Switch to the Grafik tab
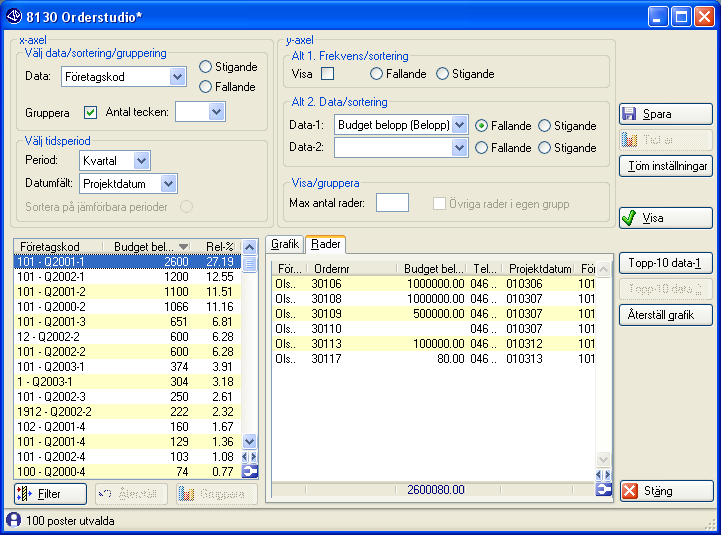Screen dimensions: 721x535 tap(285, 244)
